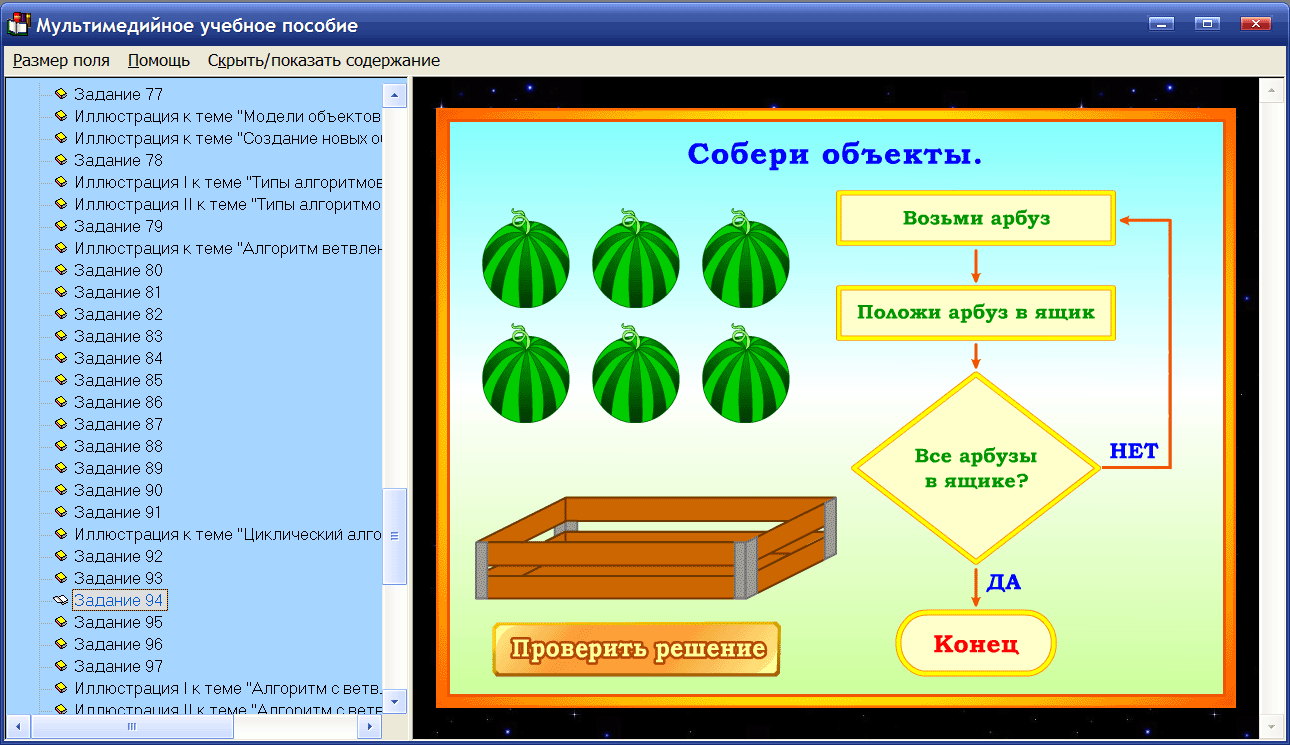Click the book icon next to Задание 77
This screenshot has height=745, width=1290.
(60, 94)
